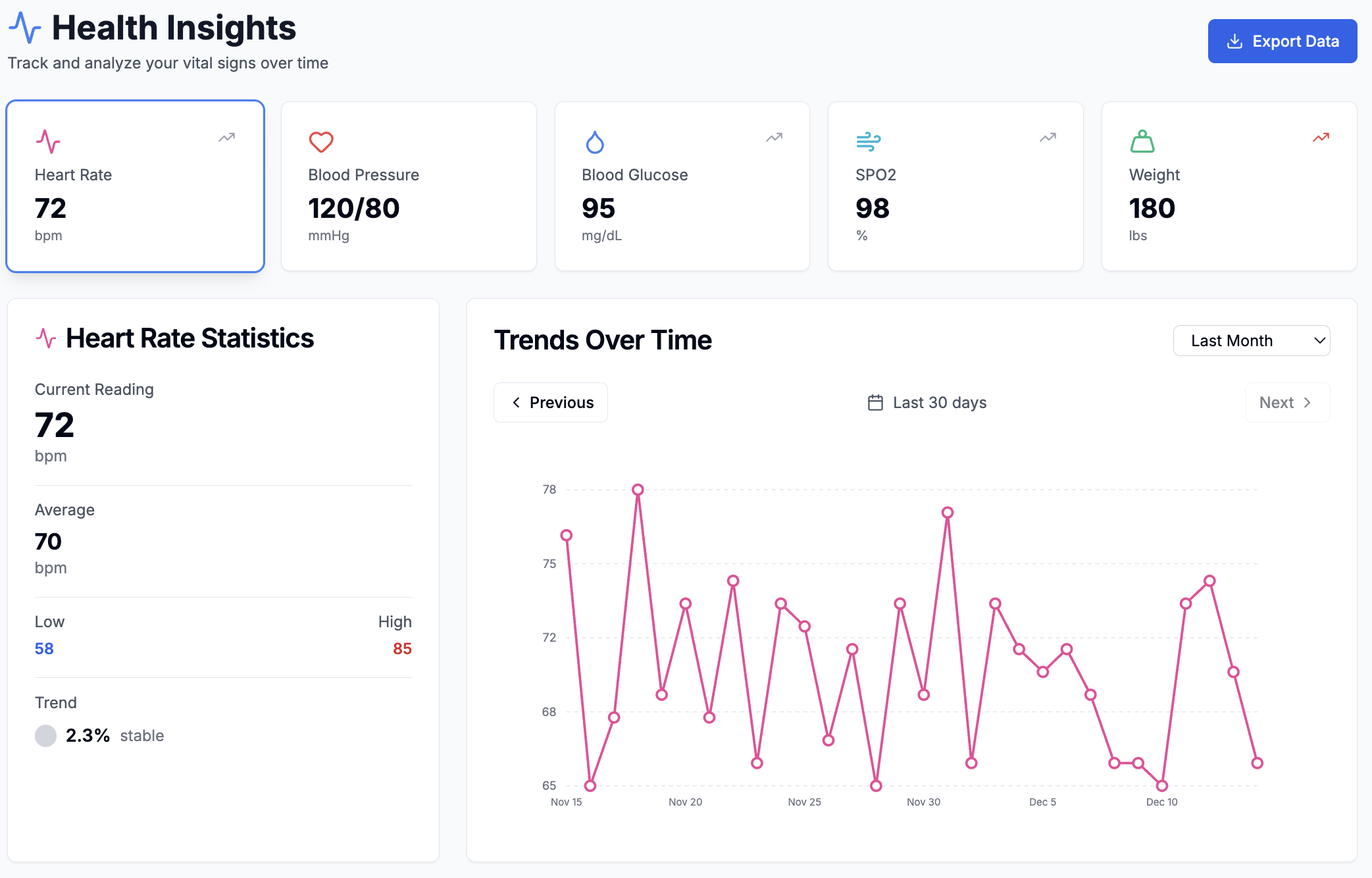Open the Last Month time range dropdown

[x=1251, y=340]
